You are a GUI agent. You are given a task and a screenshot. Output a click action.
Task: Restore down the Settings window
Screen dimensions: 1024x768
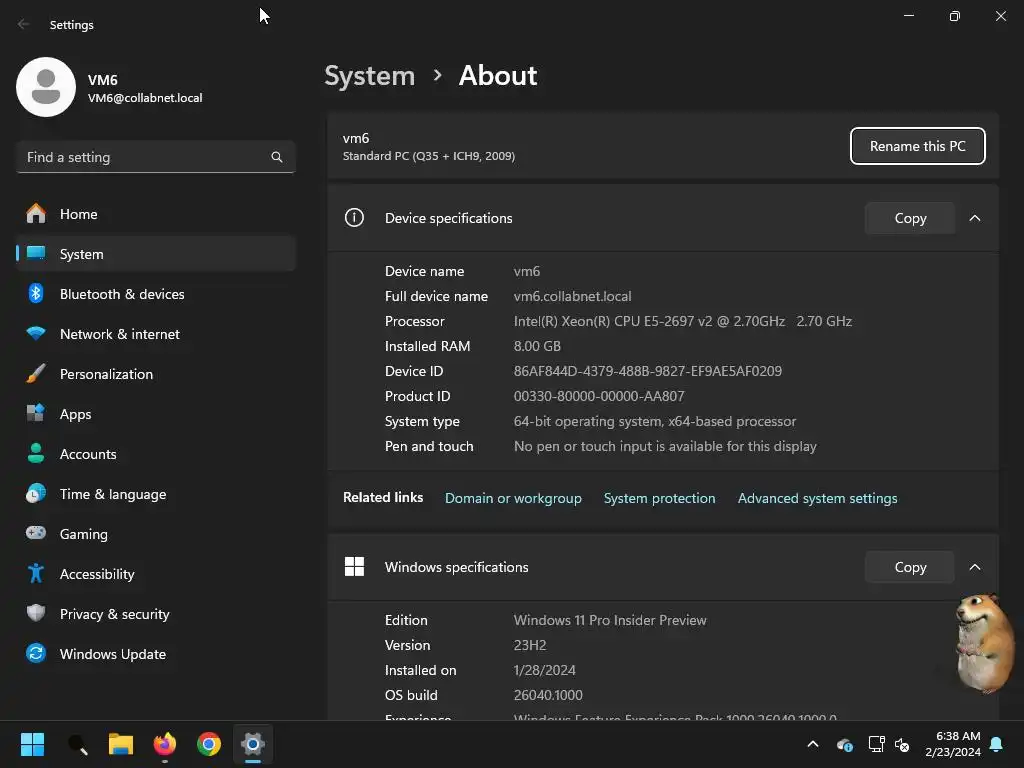click(954, 16)
